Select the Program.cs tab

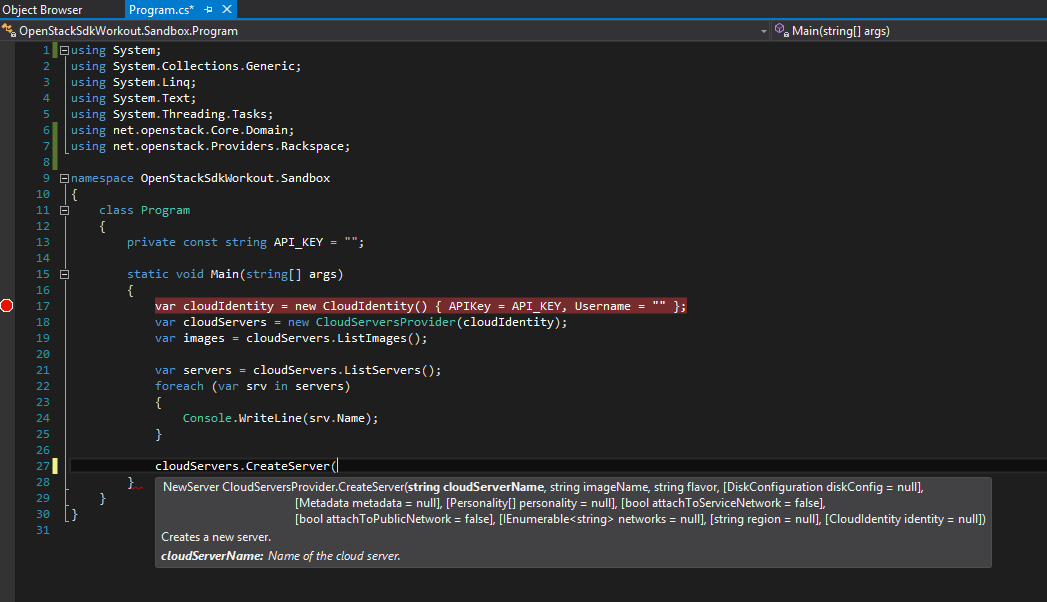tap(161, 10)
